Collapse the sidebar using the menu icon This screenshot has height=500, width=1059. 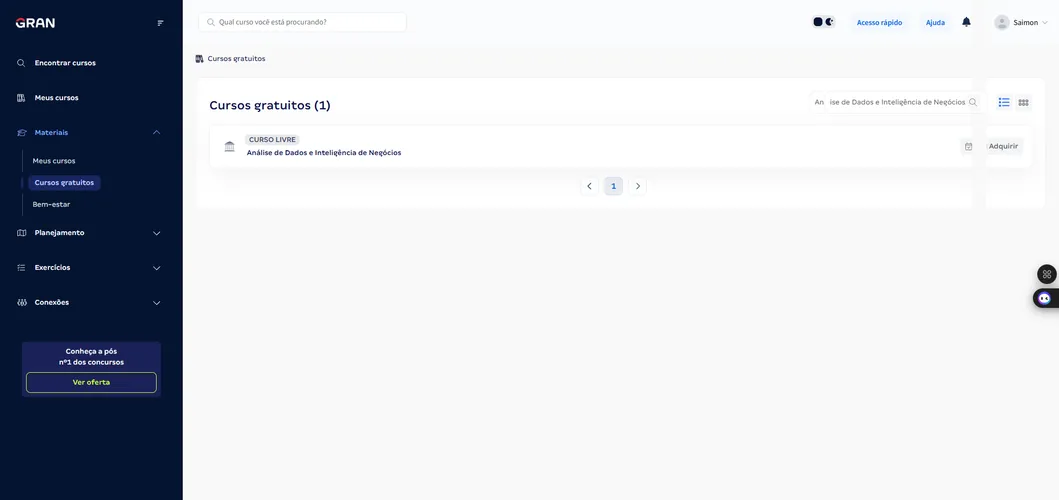click(x=160, y=23)
